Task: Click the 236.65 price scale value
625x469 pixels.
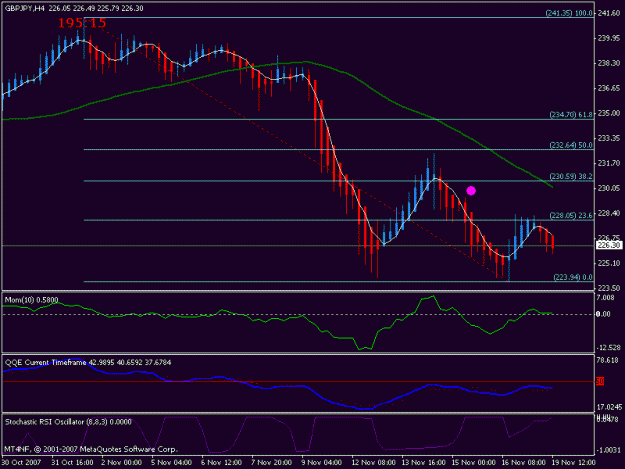Action: [609, 88]
